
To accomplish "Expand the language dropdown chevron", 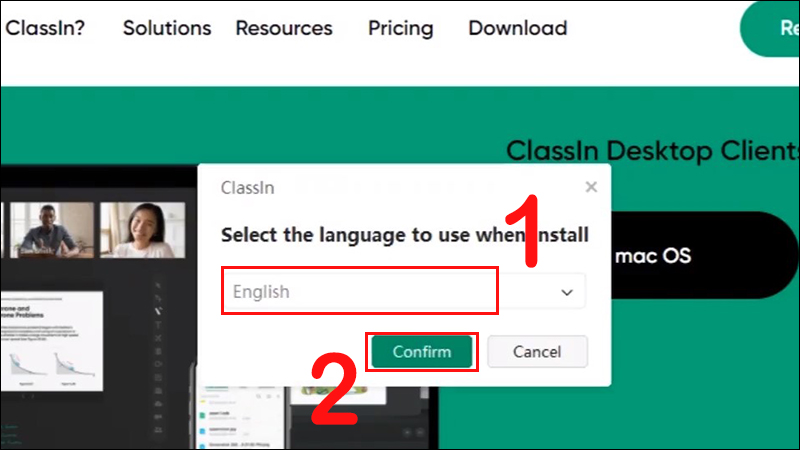I will pyautogui.click(x=567, y=292).
